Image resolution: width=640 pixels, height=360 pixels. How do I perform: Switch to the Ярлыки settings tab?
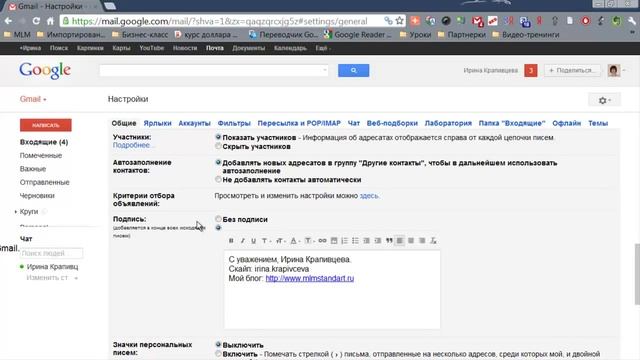coord(158,123)
